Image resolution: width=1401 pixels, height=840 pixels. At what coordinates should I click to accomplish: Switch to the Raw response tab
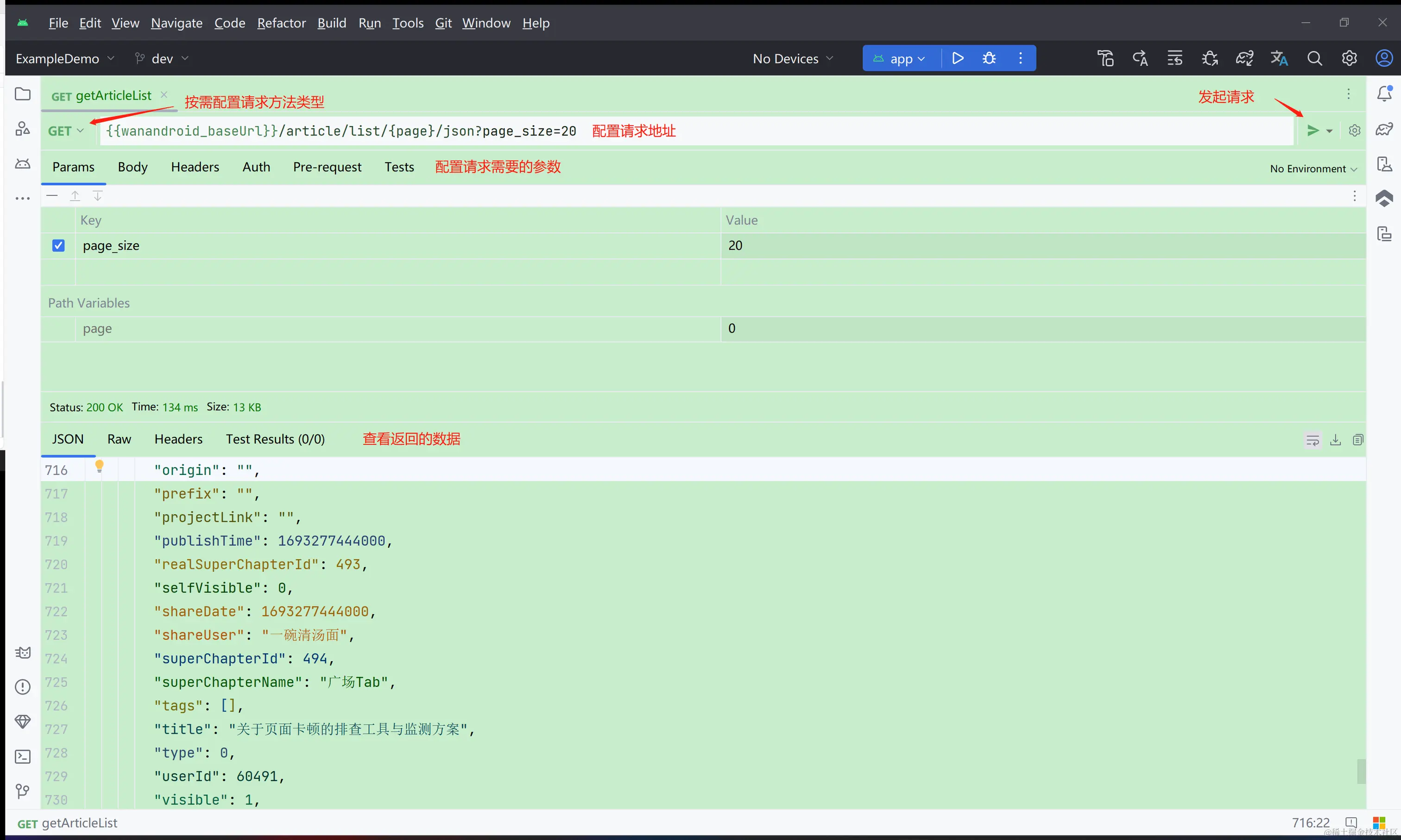[119, 439]
